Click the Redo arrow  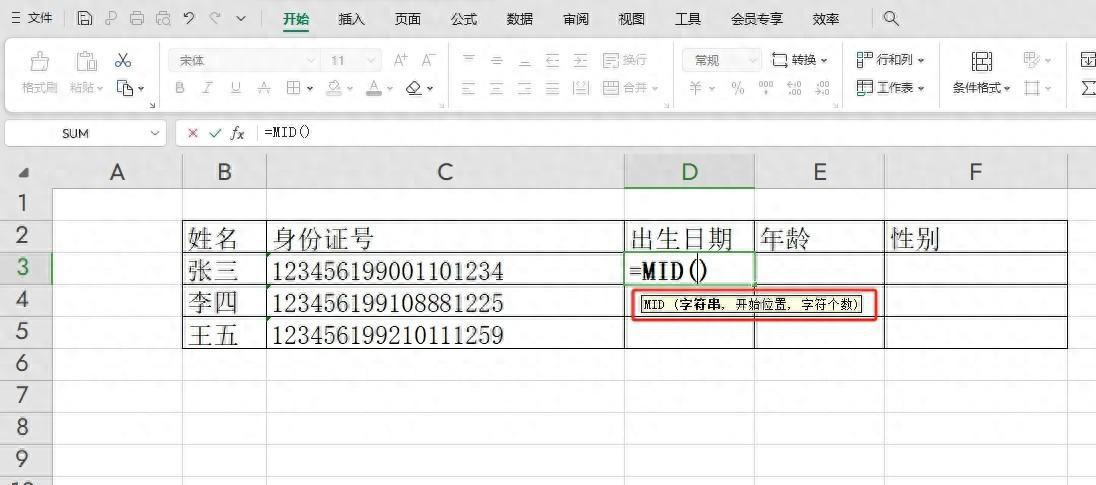[215, 19]
